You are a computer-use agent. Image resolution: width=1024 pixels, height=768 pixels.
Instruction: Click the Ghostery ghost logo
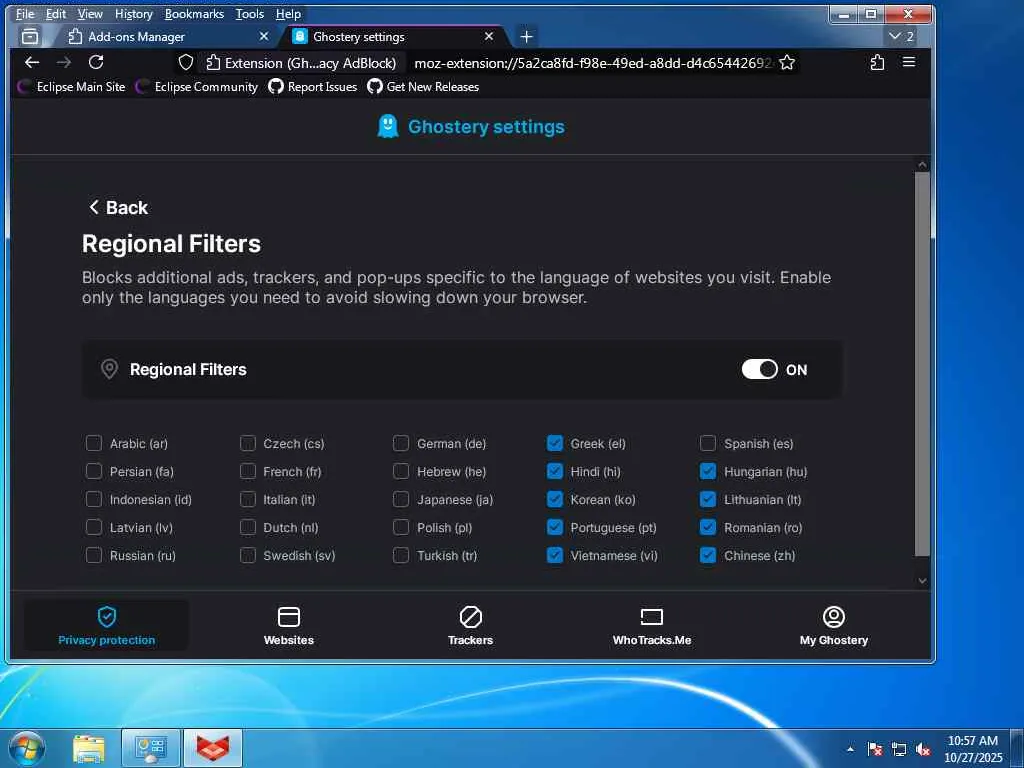point(388,127)
